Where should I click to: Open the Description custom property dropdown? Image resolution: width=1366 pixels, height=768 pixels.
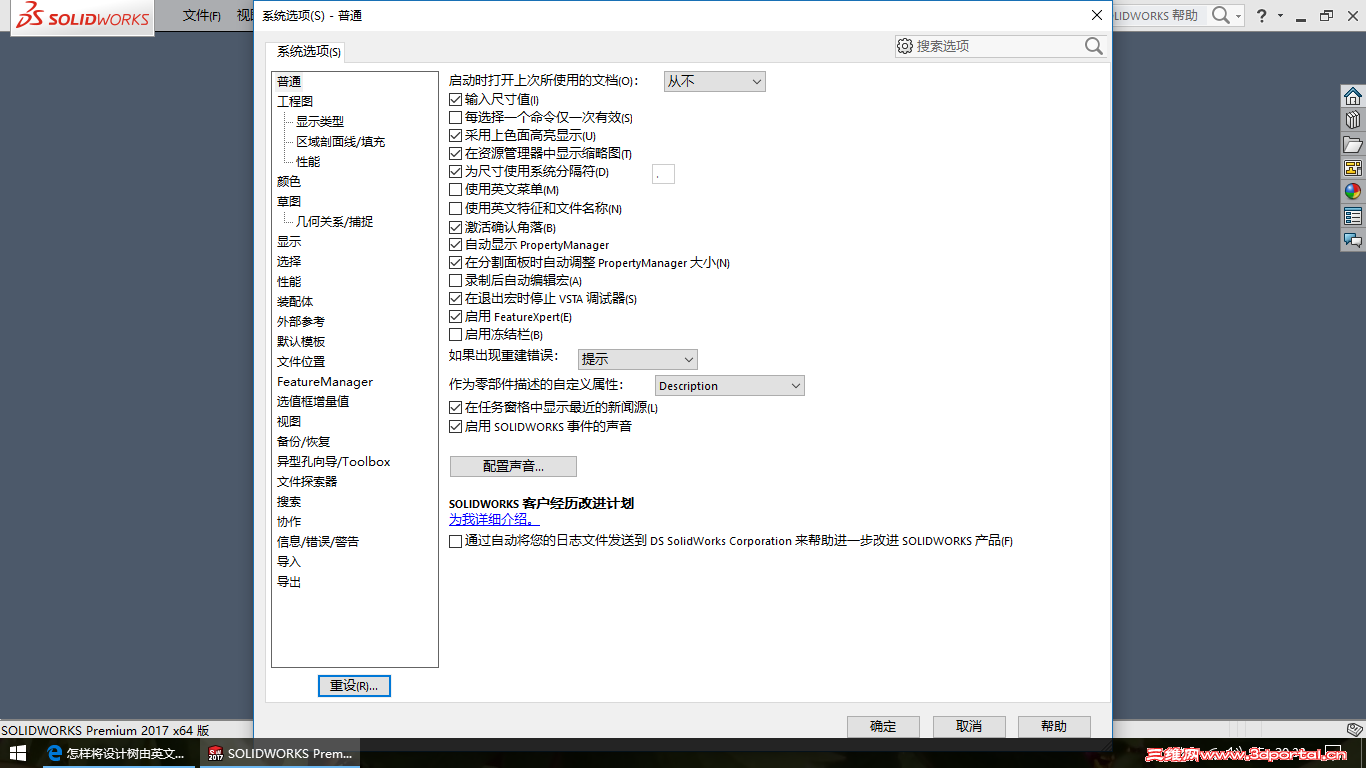pos(729,385)
